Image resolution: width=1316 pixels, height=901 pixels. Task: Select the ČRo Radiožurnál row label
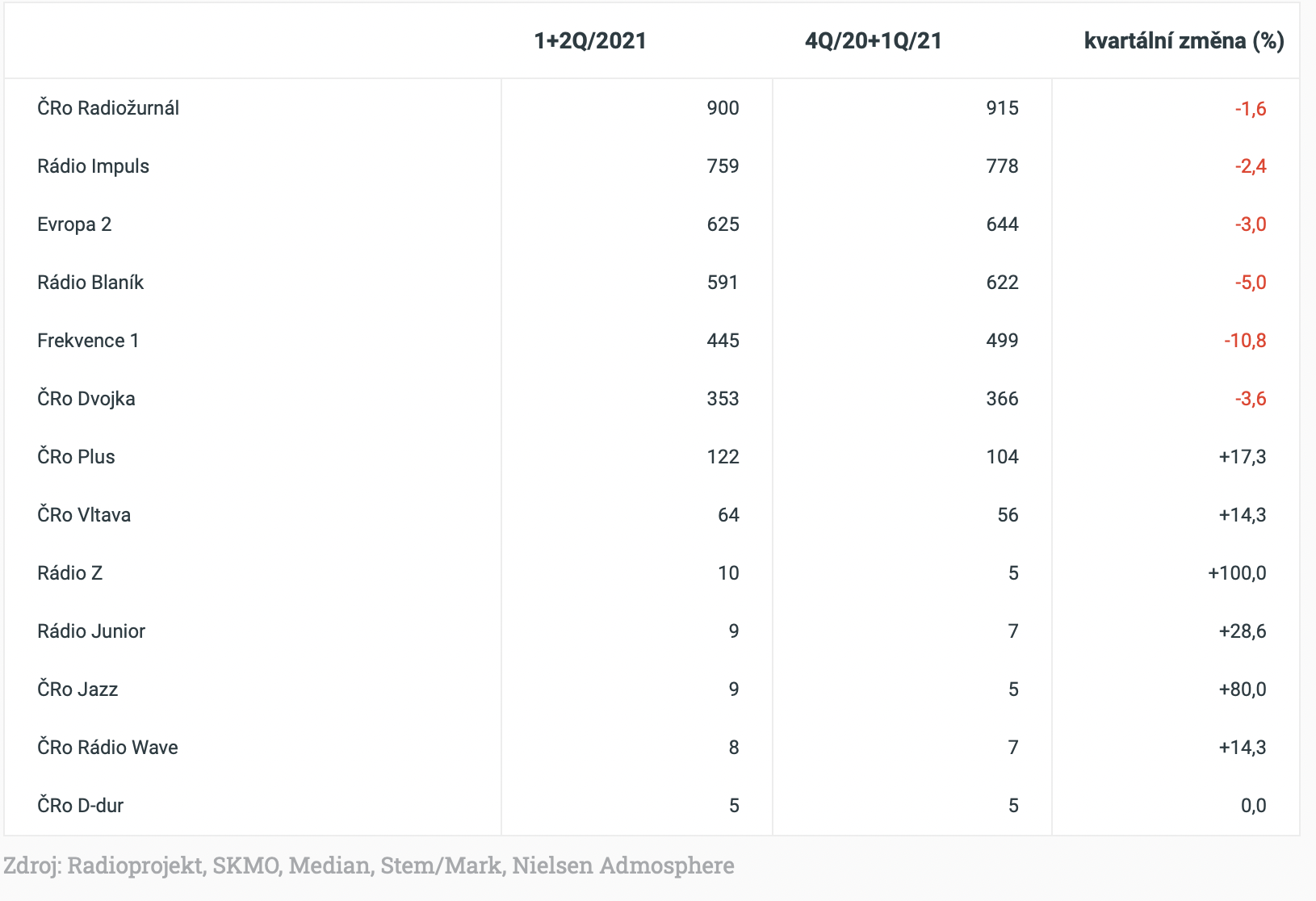click(x=108, y=108)
